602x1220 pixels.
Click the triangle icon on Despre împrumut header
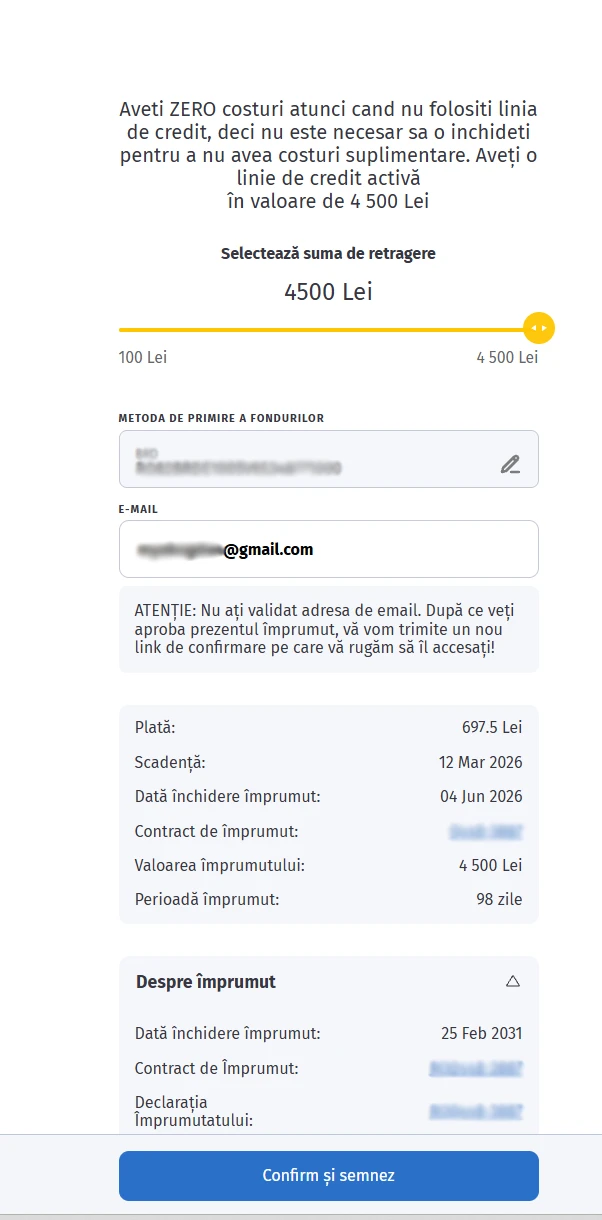pyautogui.click(x=512, y=981)
